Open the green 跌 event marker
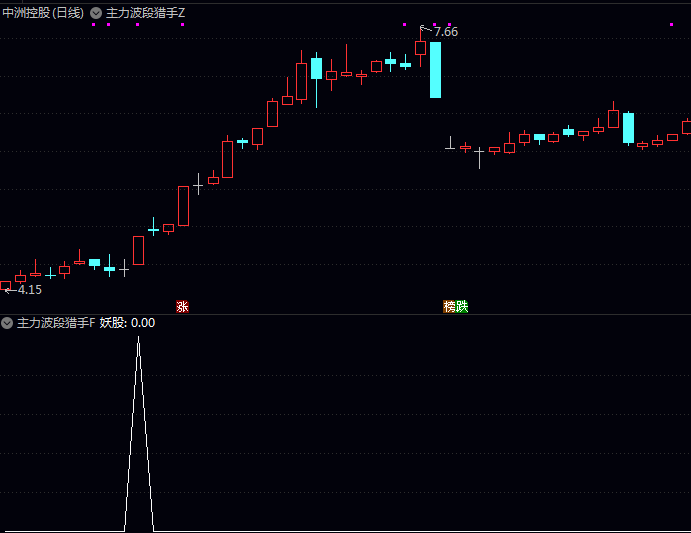 click(x=462, y=306)
